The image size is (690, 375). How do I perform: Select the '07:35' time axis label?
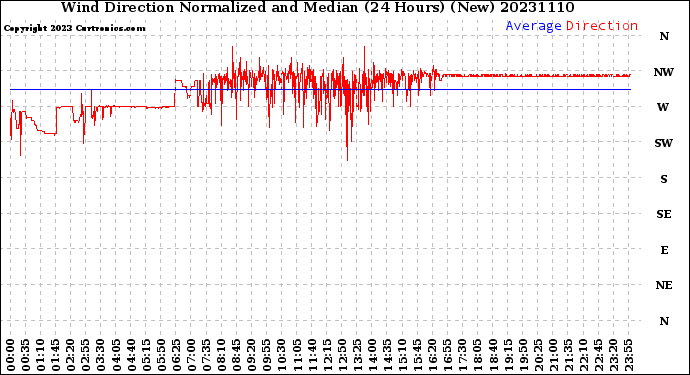pos(206,355)
